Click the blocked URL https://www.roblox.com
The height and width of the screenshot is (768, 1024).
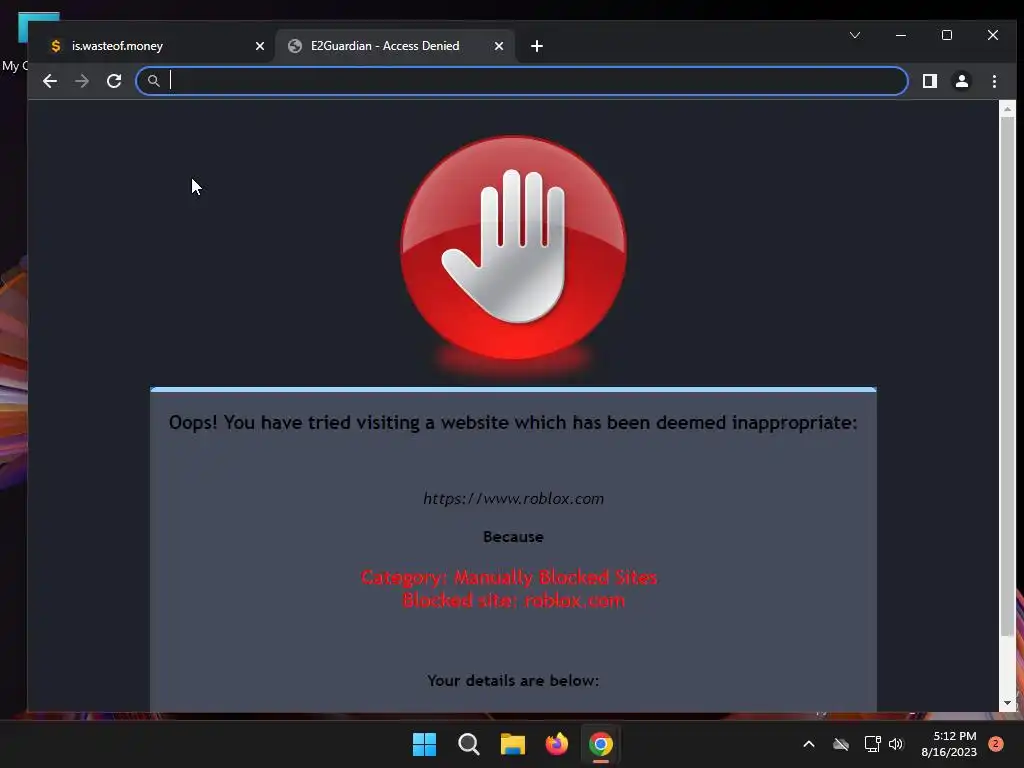click(513, 499)
